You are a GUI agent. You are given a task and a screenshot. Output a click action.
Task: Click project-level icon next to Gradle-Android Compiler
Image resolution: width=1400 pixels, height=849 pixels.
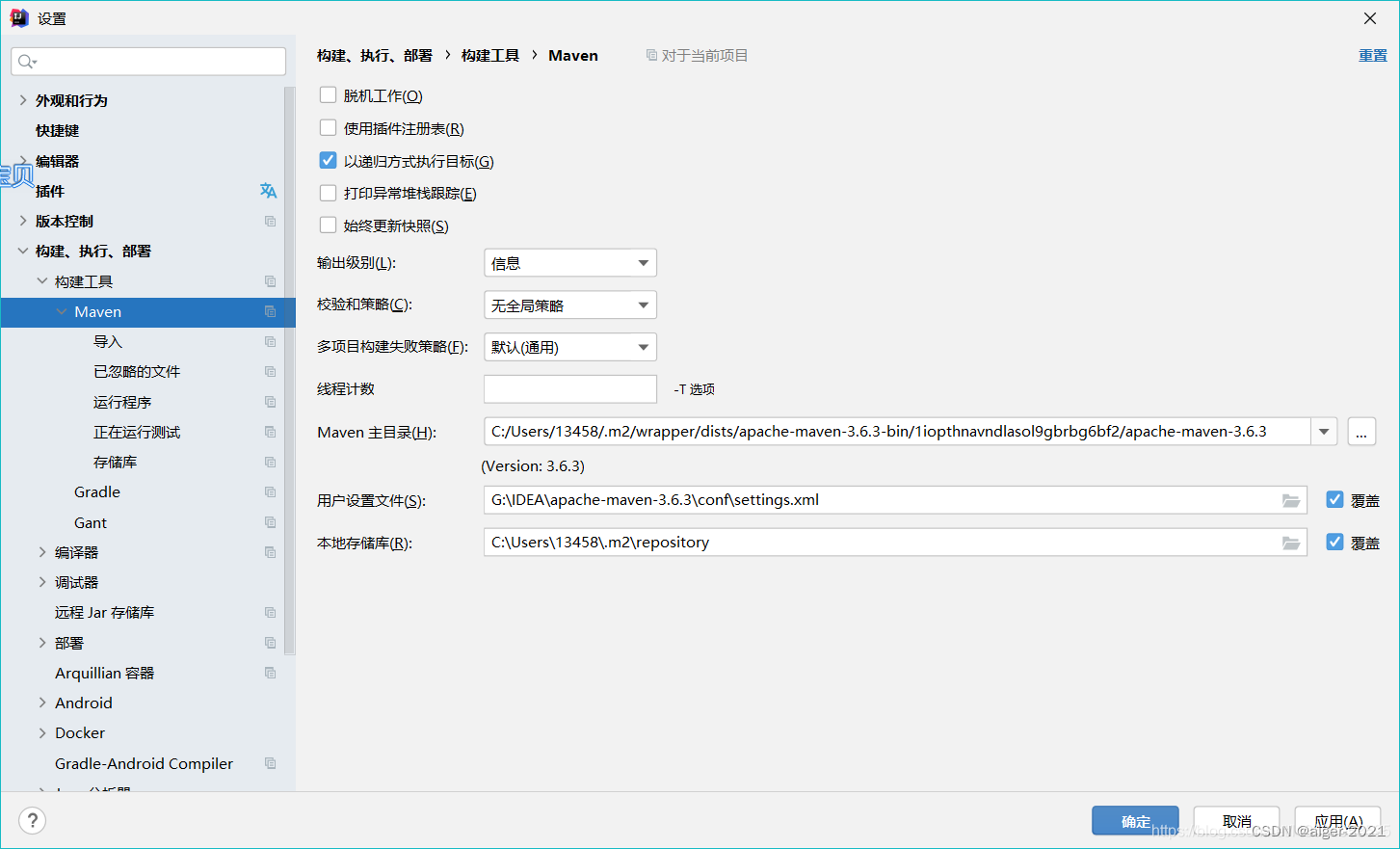pos(271,763)
